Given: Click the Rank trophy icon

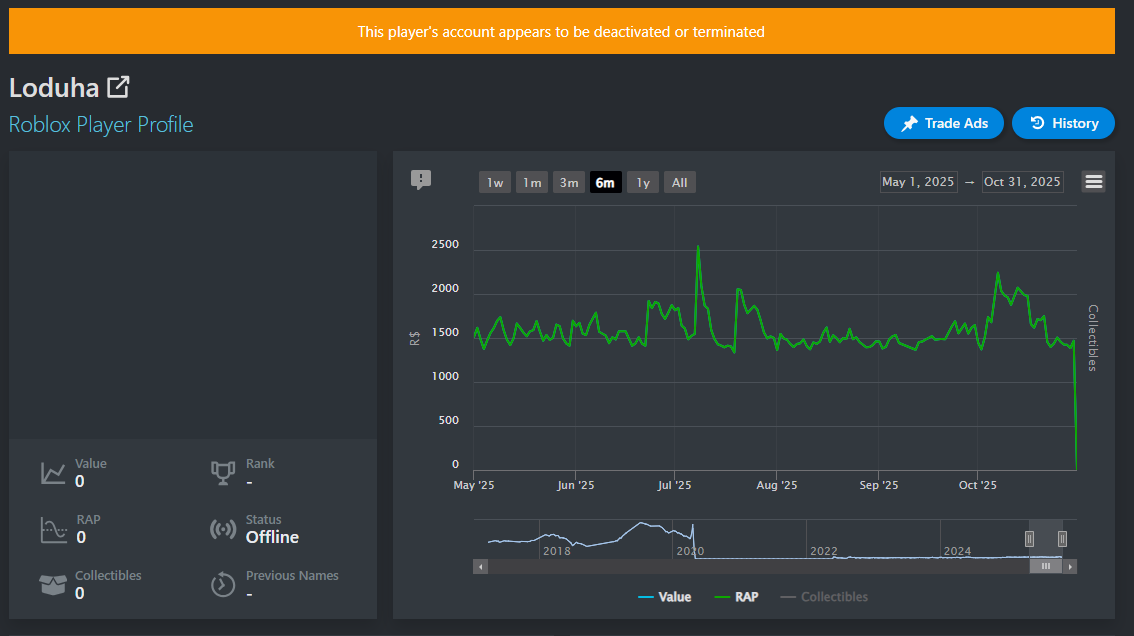Looking at the screenshot, I should (x=223, y=473).
